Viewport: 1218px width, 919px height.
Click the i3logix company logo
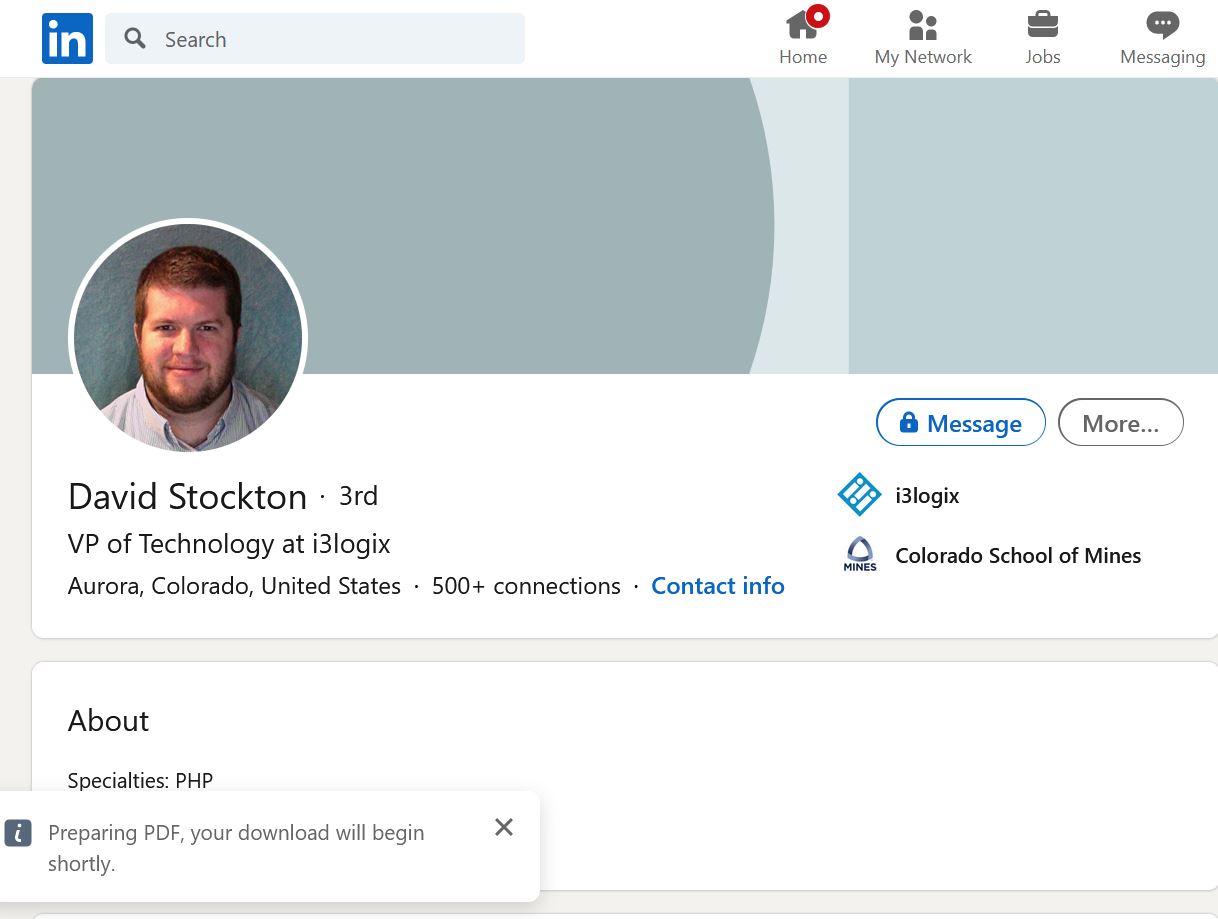[859, 495]
